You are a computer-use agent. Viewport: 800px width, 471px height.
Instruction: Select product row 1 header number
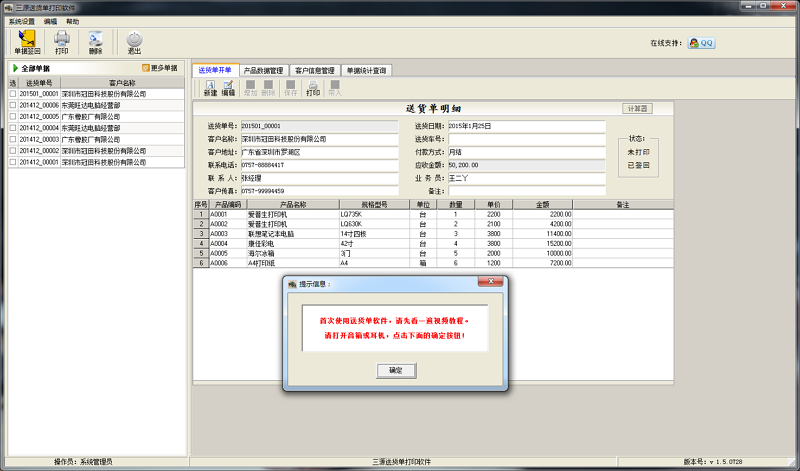coord(201,214)
